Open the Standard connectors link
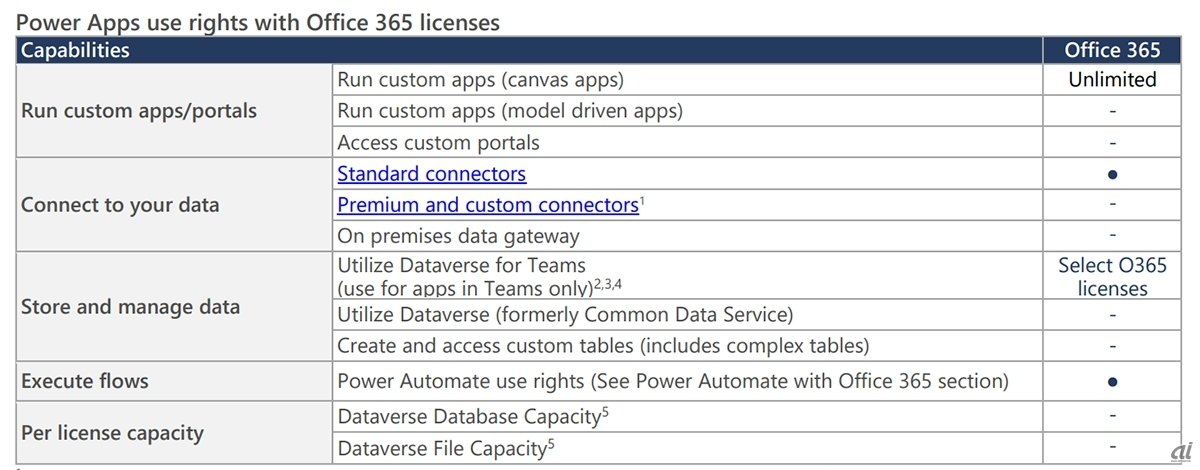The image size is (1200, 470). click(x=431, y=174)
